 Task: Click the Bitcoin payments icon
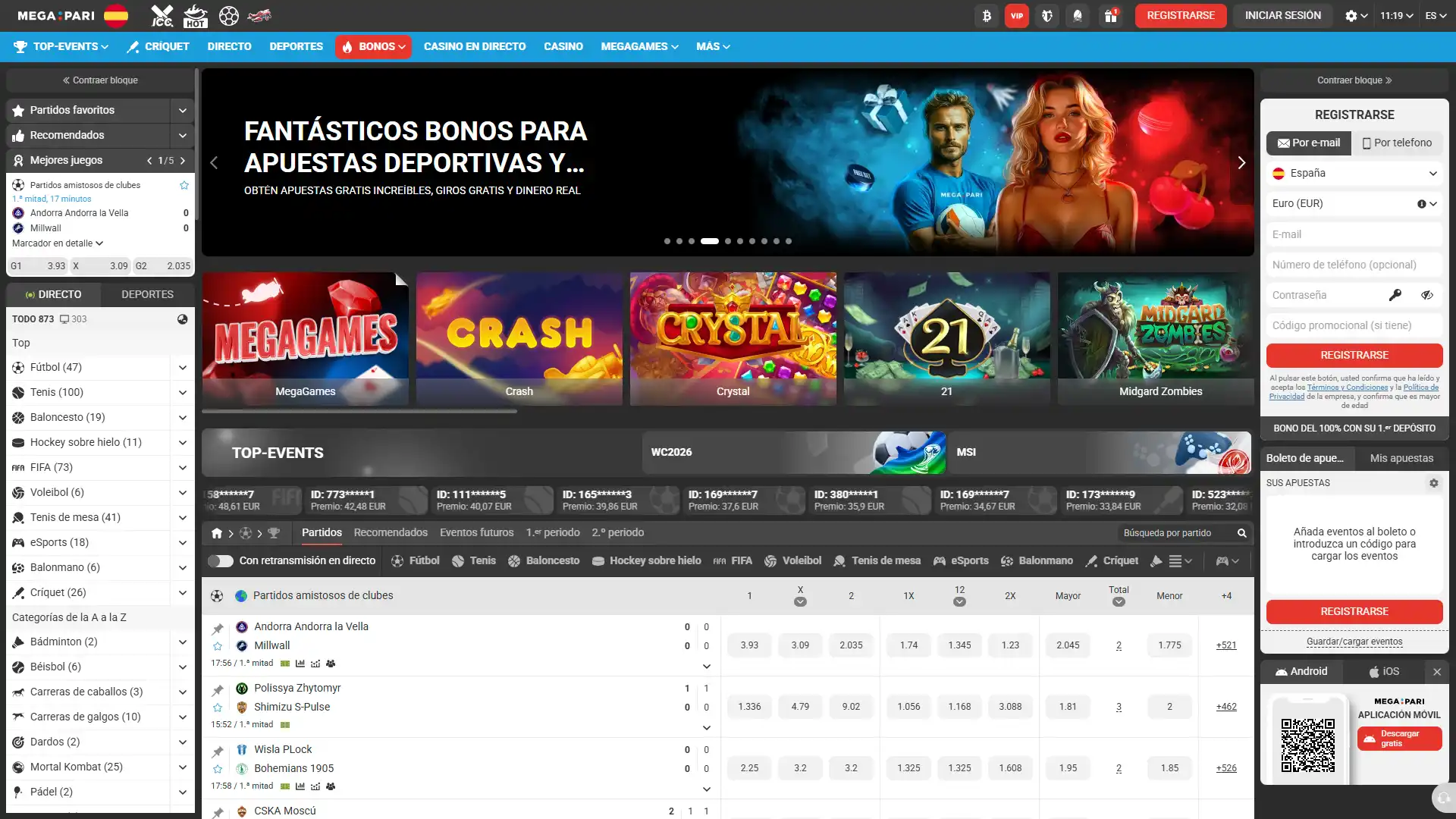pos(987,15)
